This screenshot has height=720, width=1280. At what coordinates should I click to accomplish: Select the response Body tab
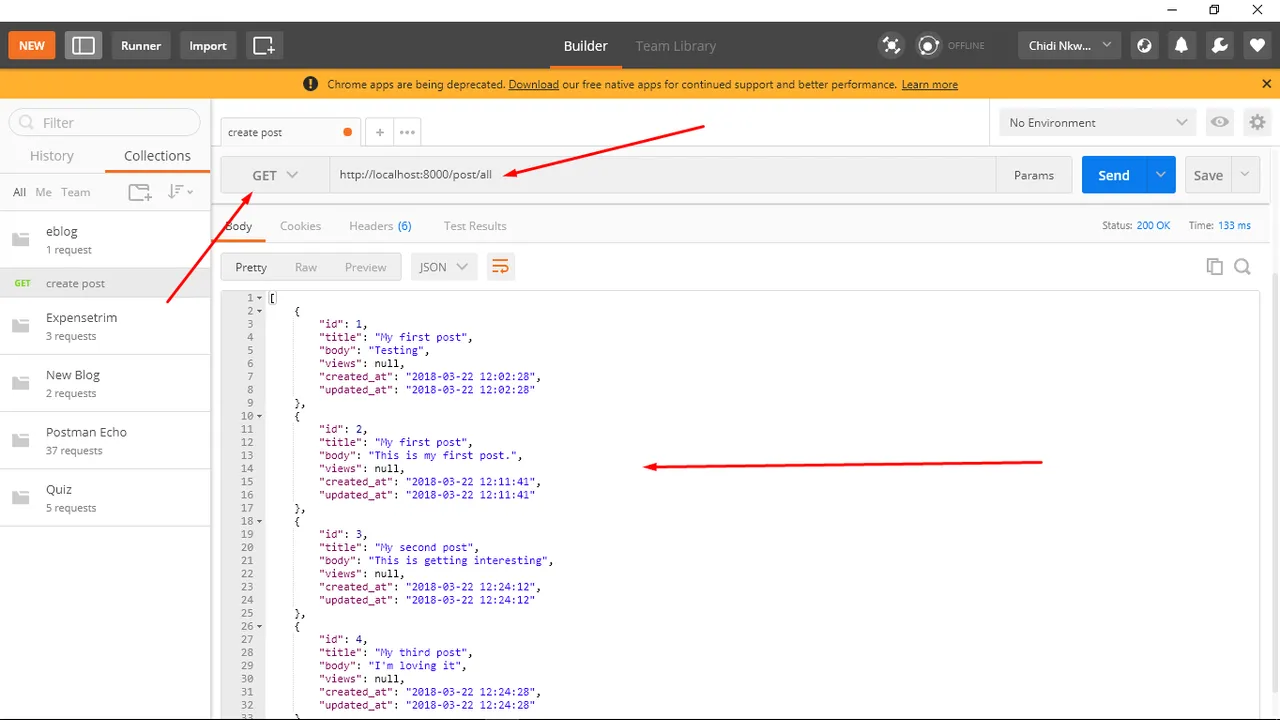click(238, 226)
